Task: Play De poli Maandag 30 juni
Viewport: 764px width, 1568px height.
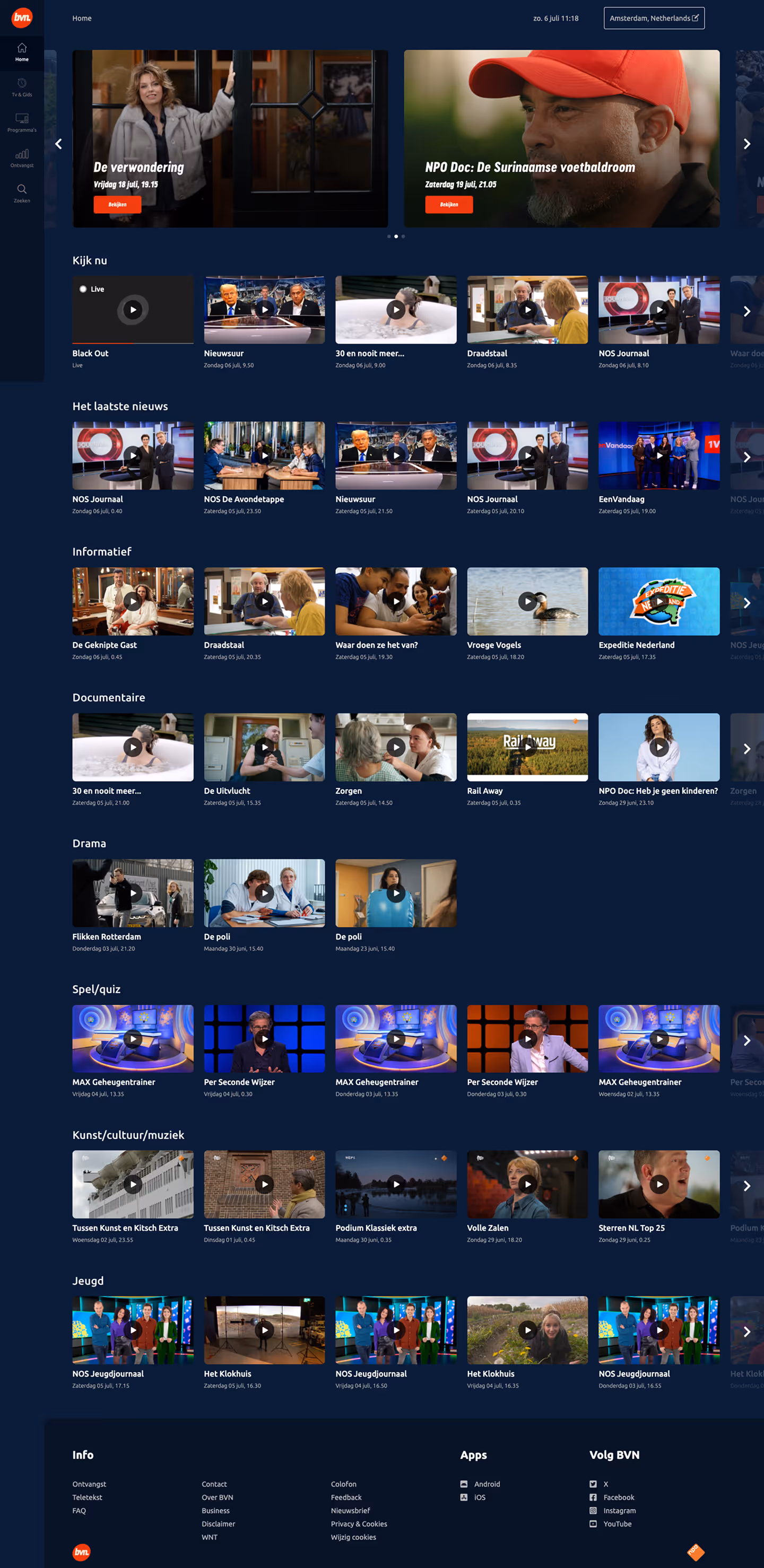Action: pyautogui.click(x=264, y=893)
